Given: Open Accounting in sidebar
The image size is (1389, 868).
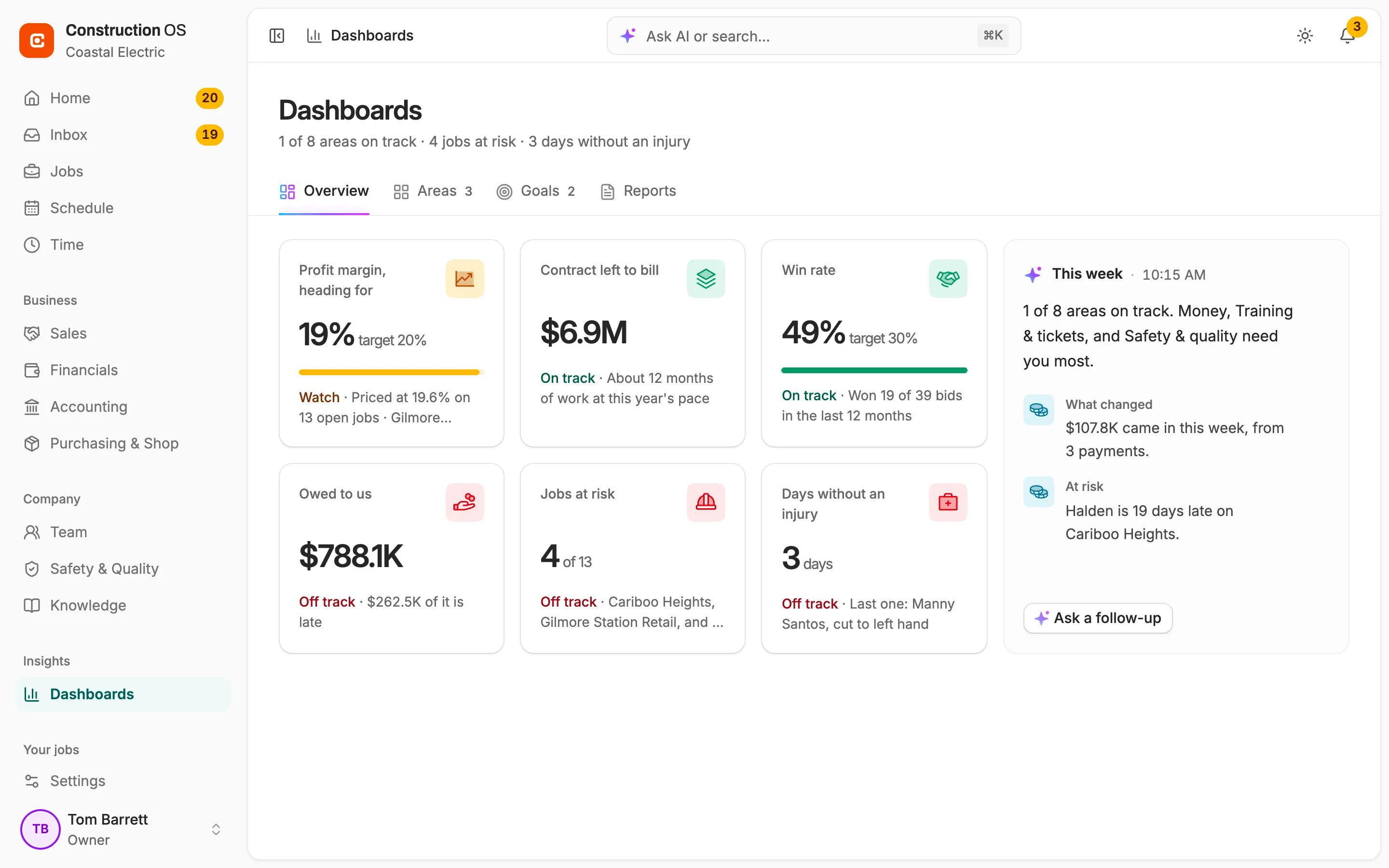Looking at the screenshot, I should pyautogui.click(x=123, y=407).
